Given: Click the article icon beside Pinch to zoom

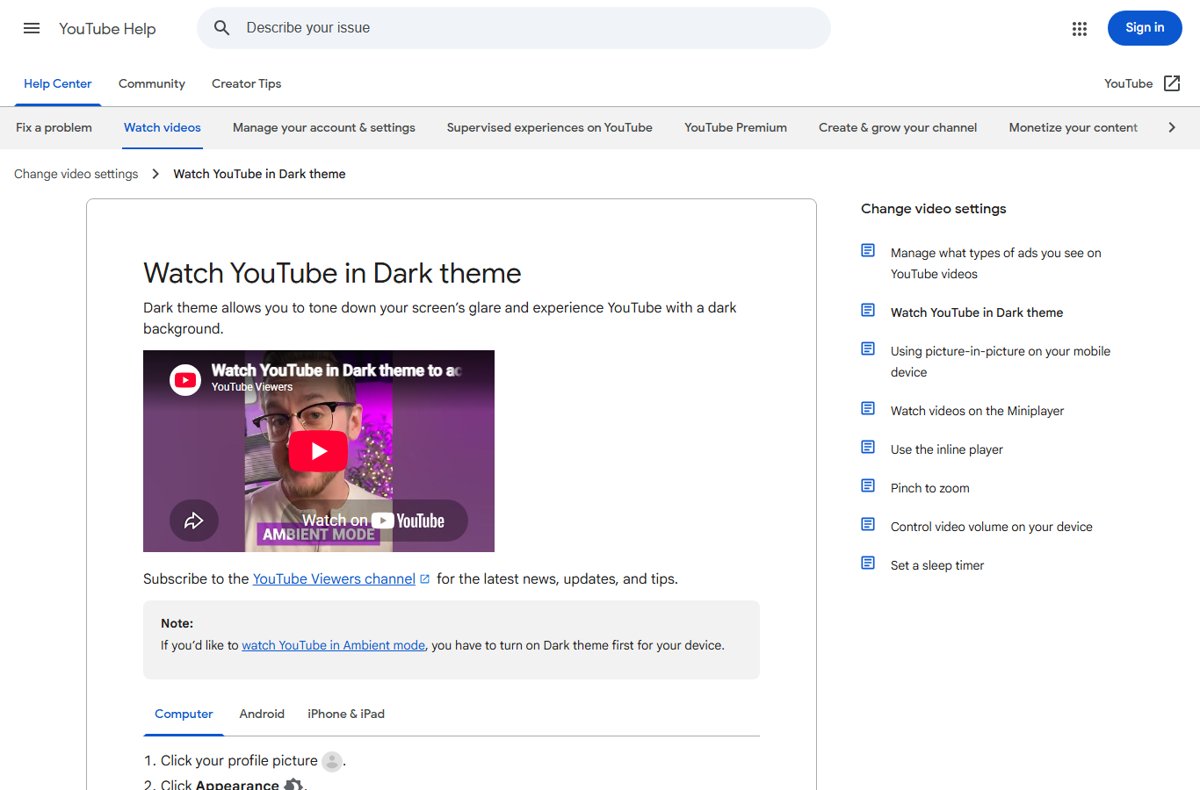Looking at the screenshot, I should [x=868, y=486].
